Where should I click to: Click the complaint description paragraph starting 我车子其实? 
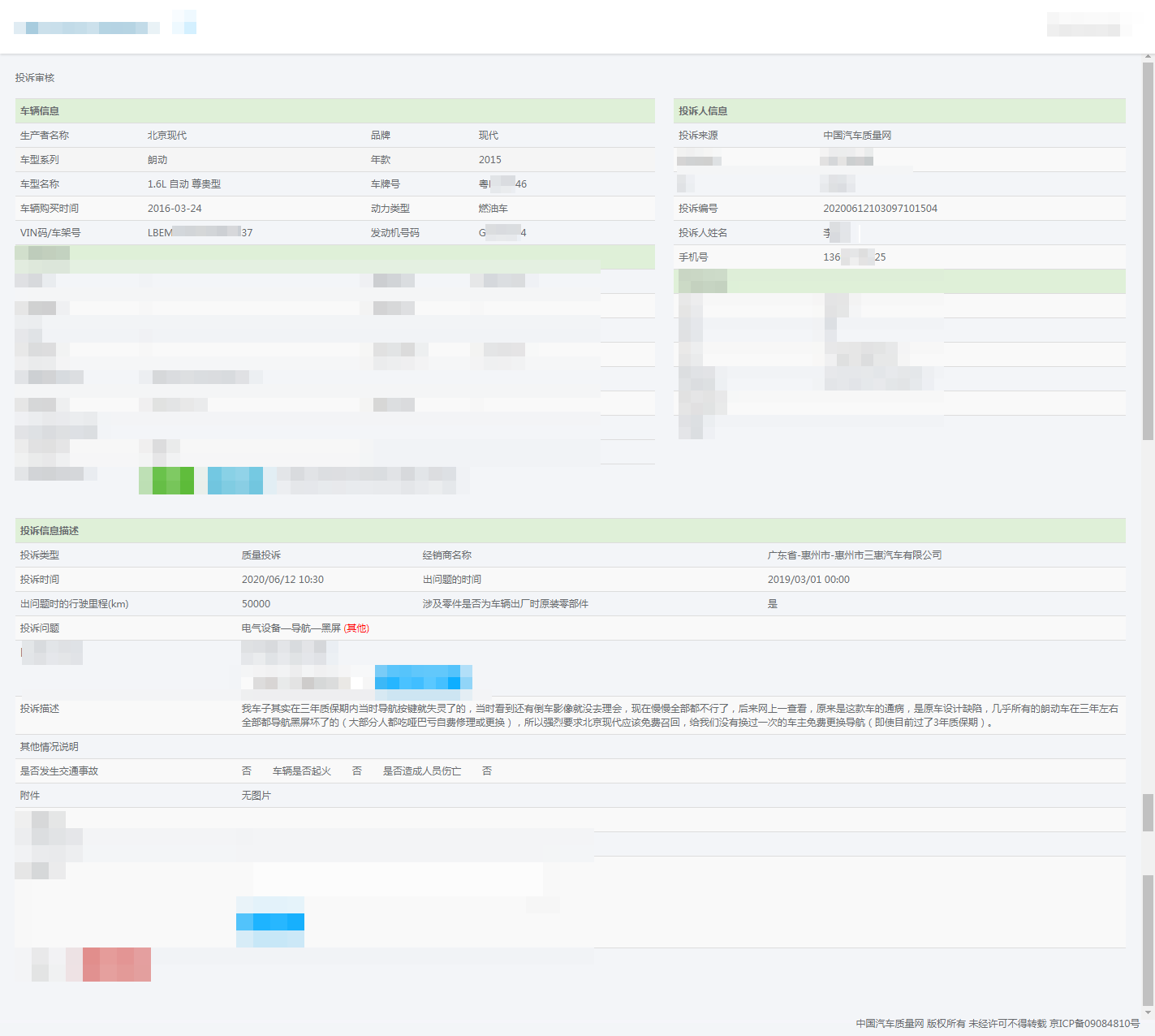tap(680, 715)
